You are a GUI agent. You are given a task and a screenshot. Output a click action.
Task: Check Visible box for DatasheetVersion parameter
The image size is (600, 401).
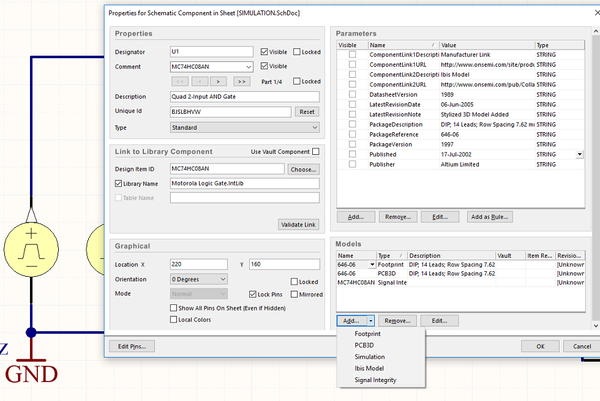352,95
